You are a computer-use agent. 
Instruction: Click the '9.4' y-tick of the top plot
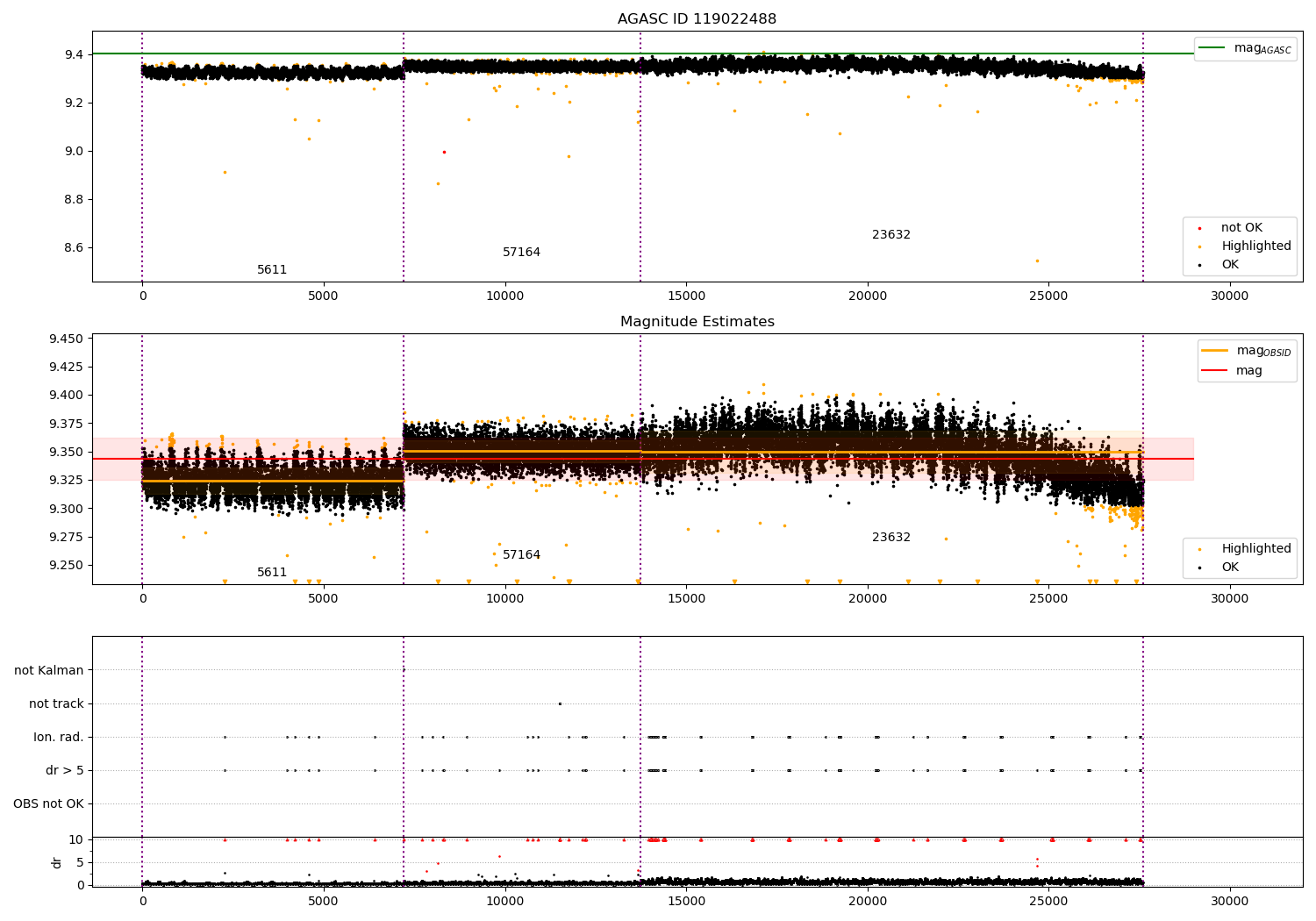(x=74, y=54)
